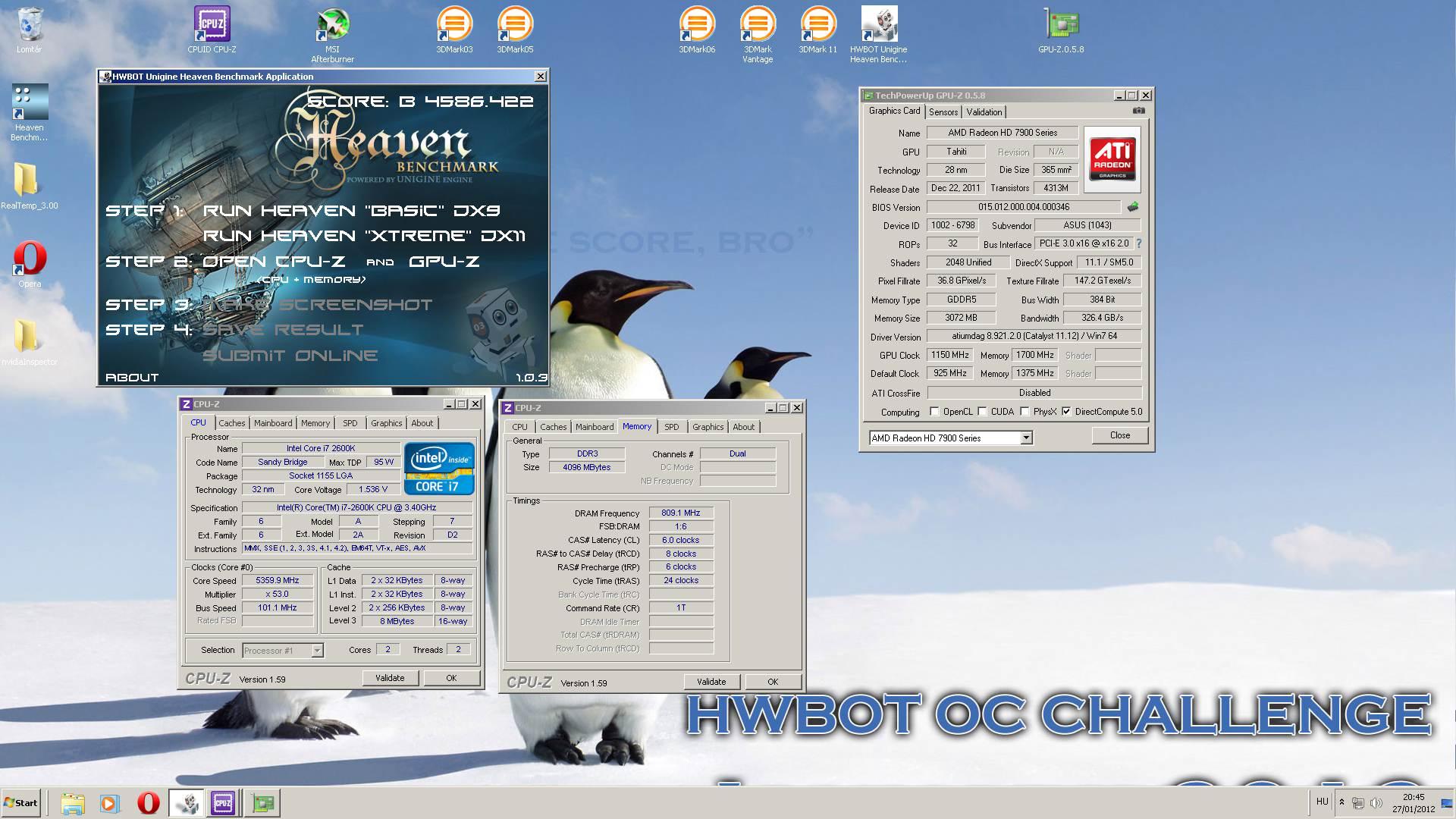Open the Mainboard tab in left CPU-Z window
Screen dimensions: 1456x819
[x=273, y=424]
